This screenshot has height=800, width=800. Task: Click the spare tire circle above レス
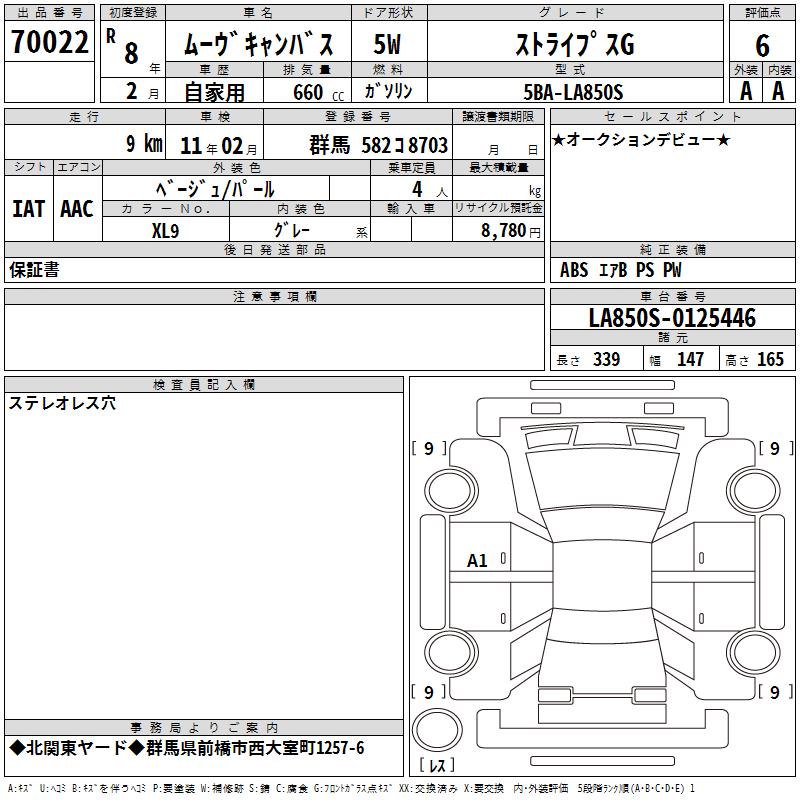437,729
